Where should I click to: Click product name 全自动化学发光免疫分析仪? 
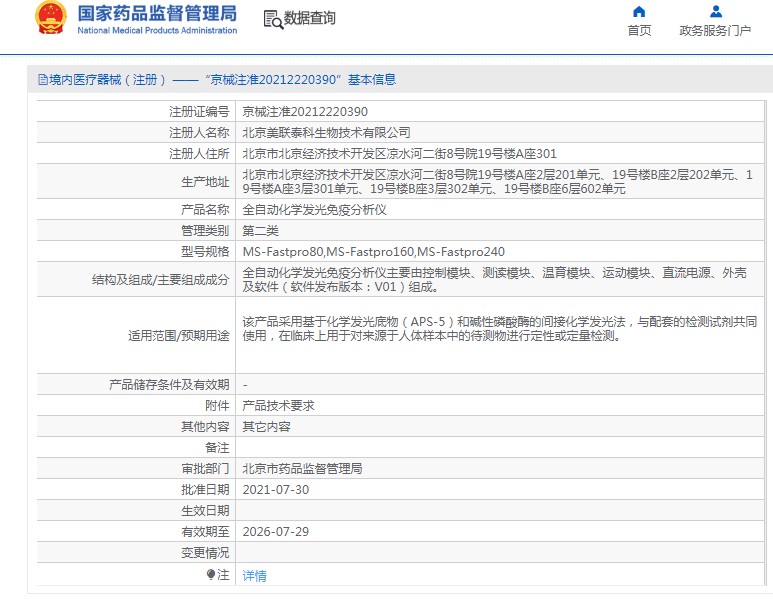point(315,210)
